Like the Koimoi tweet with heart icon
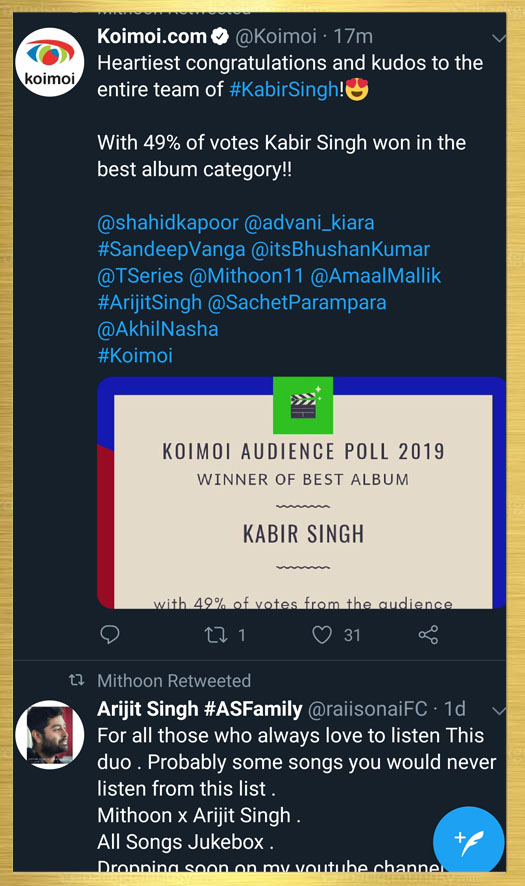 pos(322,635)
